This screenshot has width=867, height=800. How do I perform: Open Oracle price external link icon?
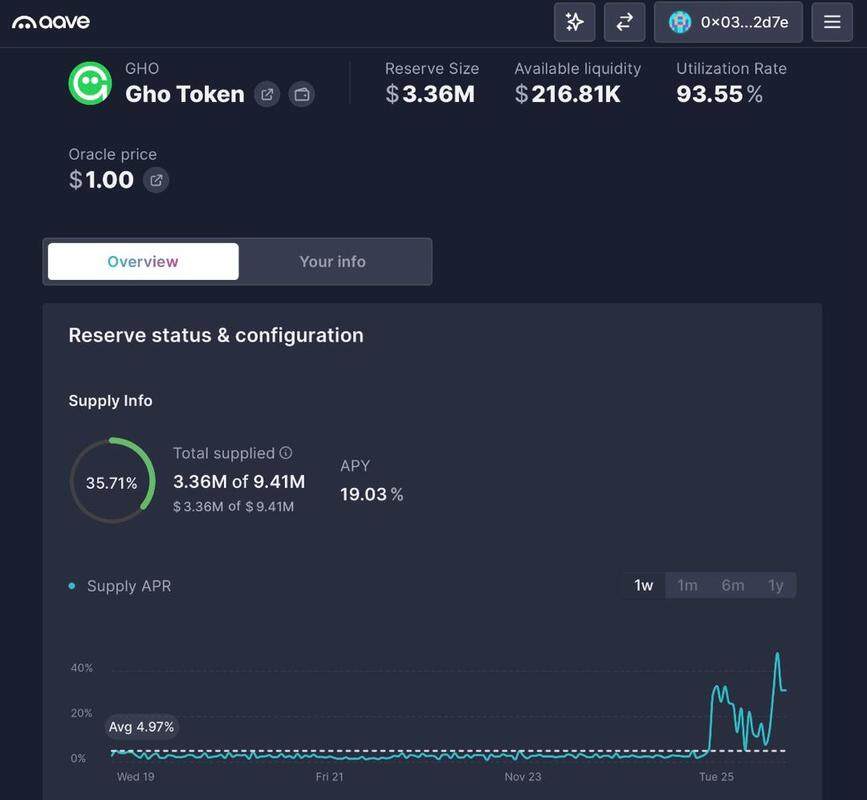point(156,181)
